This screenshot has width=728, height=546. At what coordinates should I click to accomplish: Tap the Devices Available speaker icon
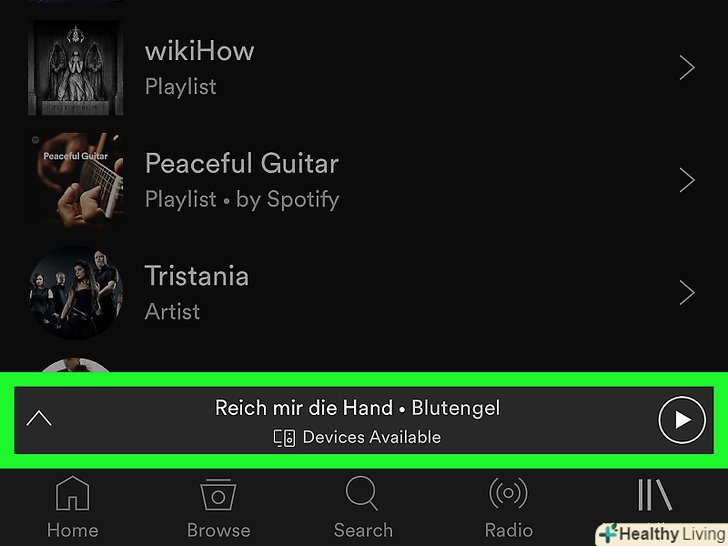click(284, 438)
